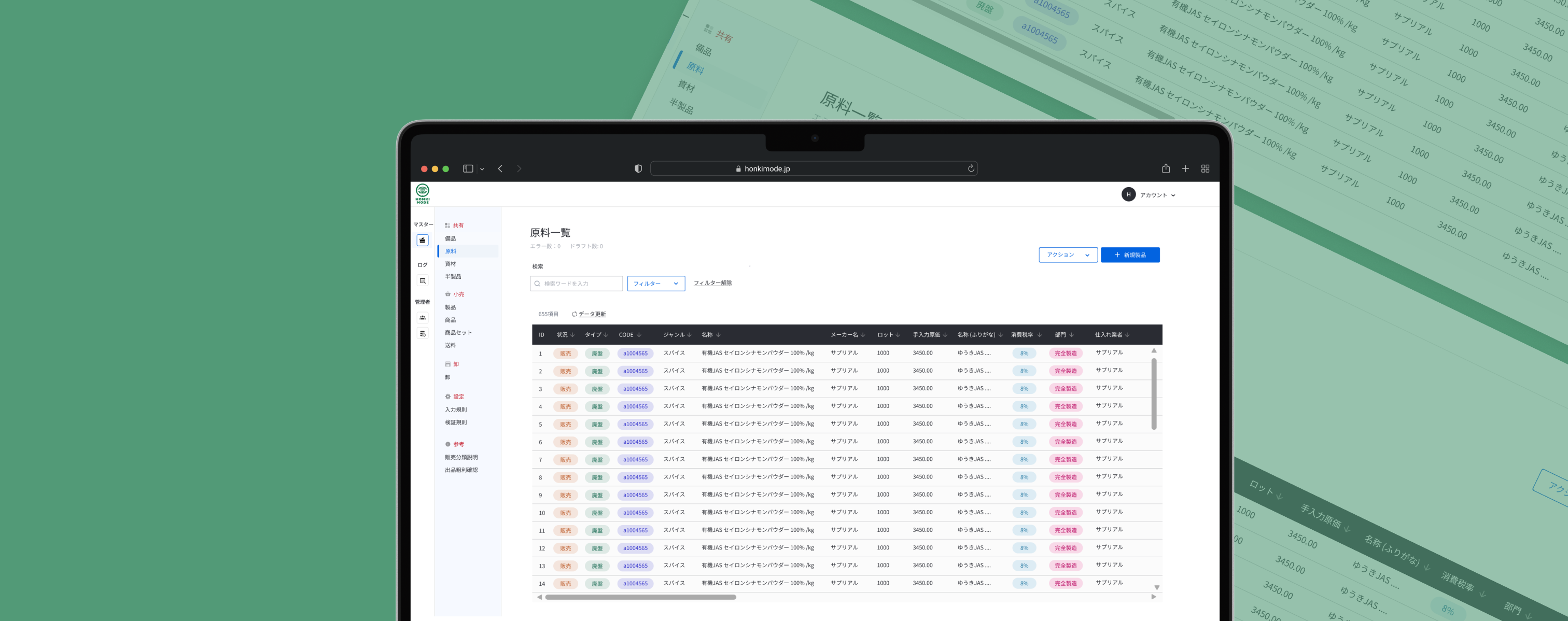
Task: Open Safari tab overview grid icon
Action: [1205, 168]
